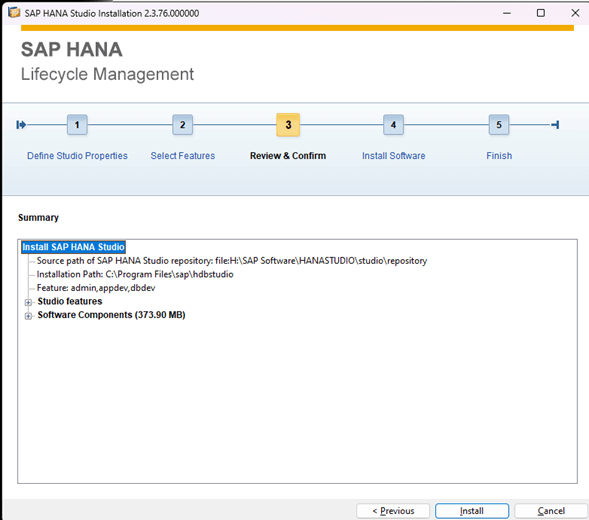
Task: Maximize the installation window
Action: (x=541, y=13)
